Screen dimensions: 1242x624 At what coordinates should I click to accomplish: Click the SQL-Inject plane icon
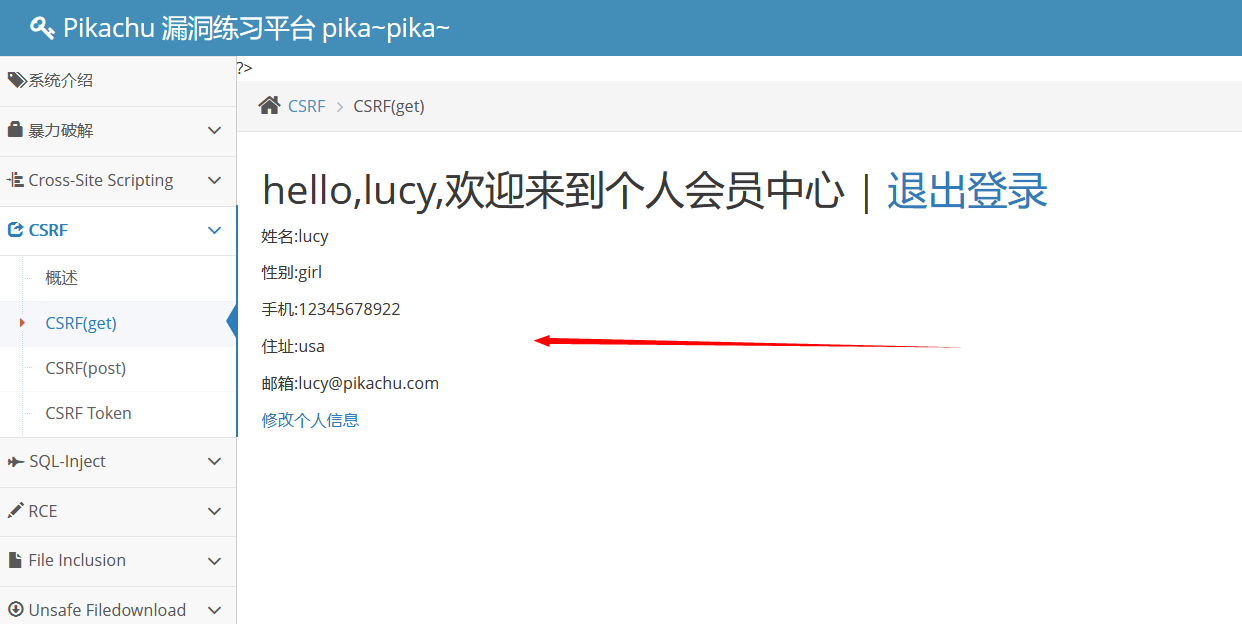[15, 461]
